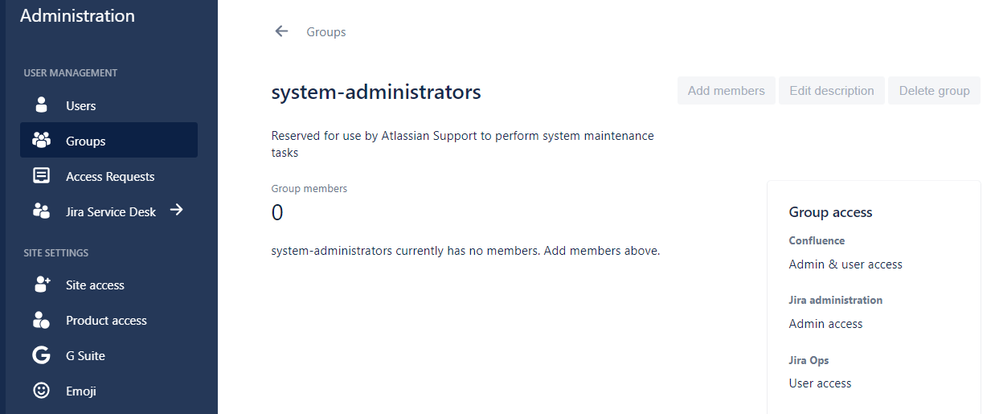The image size is (999, 414).
Task: Click the back arrow beside Groups
Action: [281, 32]
